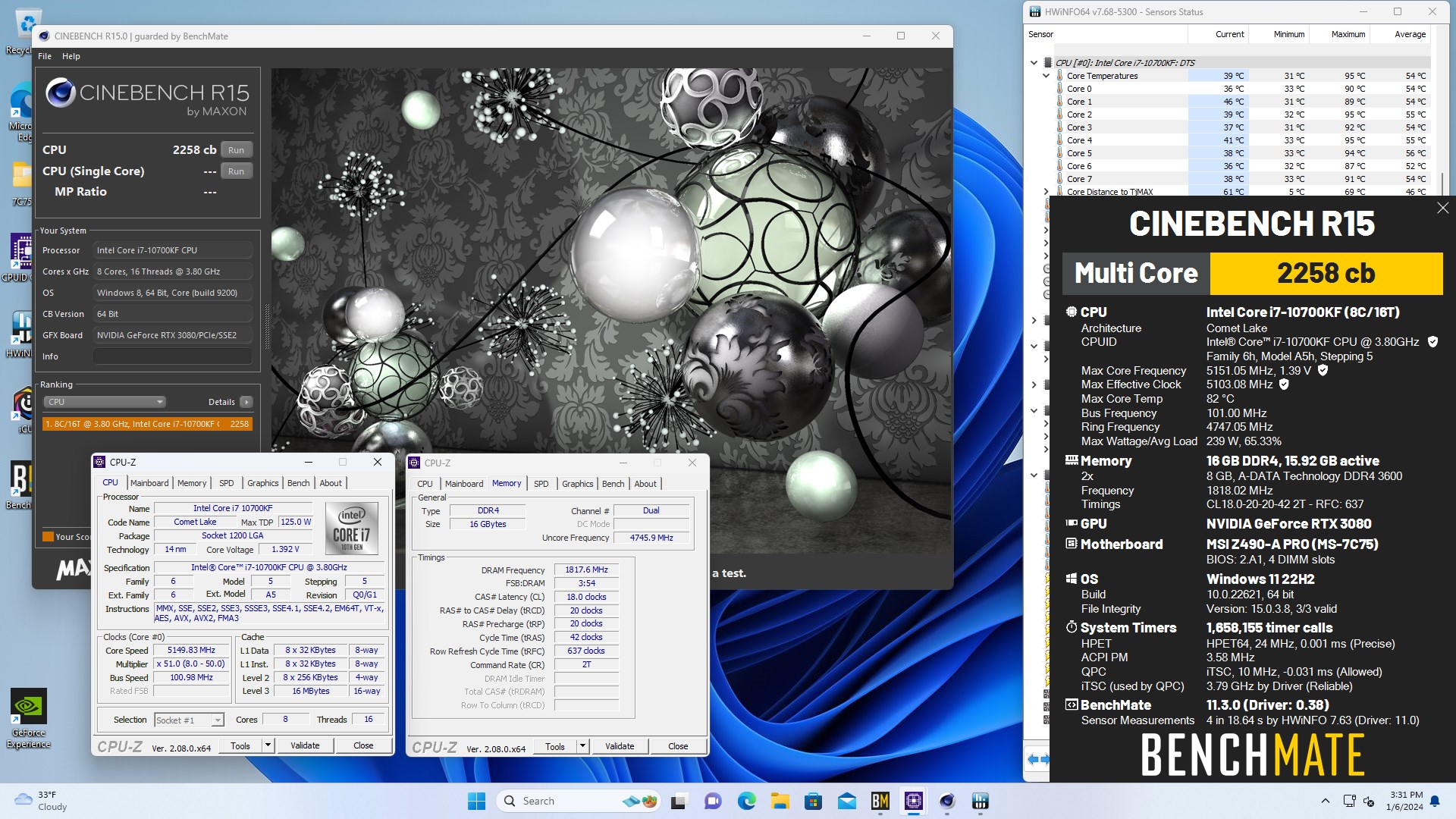
Task: Click the Processor field Intel Core i7-10700KF CPU
Action: click(173, 250)
